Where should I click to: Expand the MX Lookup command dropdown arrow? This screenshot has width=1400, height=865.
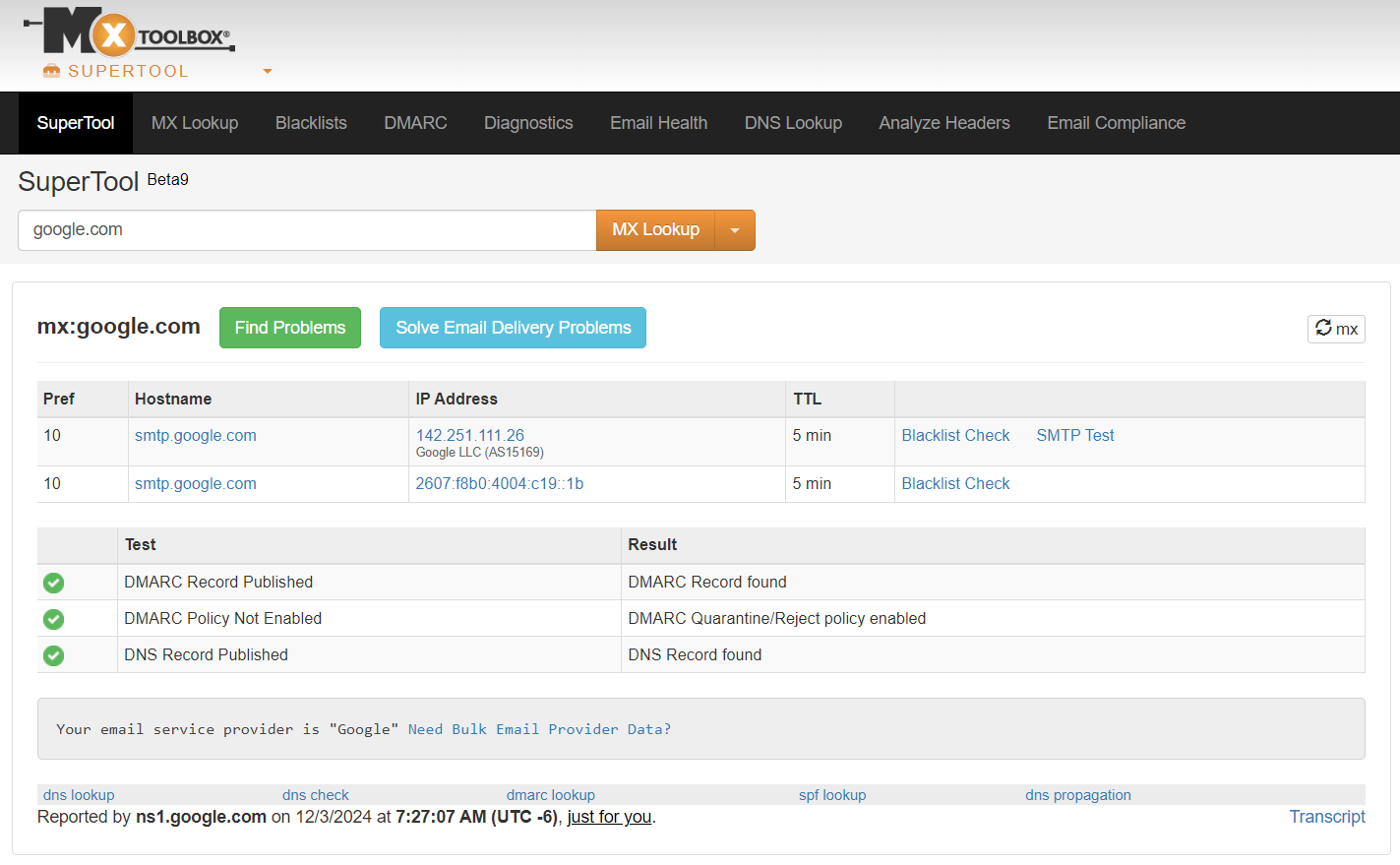pos(735,230)
